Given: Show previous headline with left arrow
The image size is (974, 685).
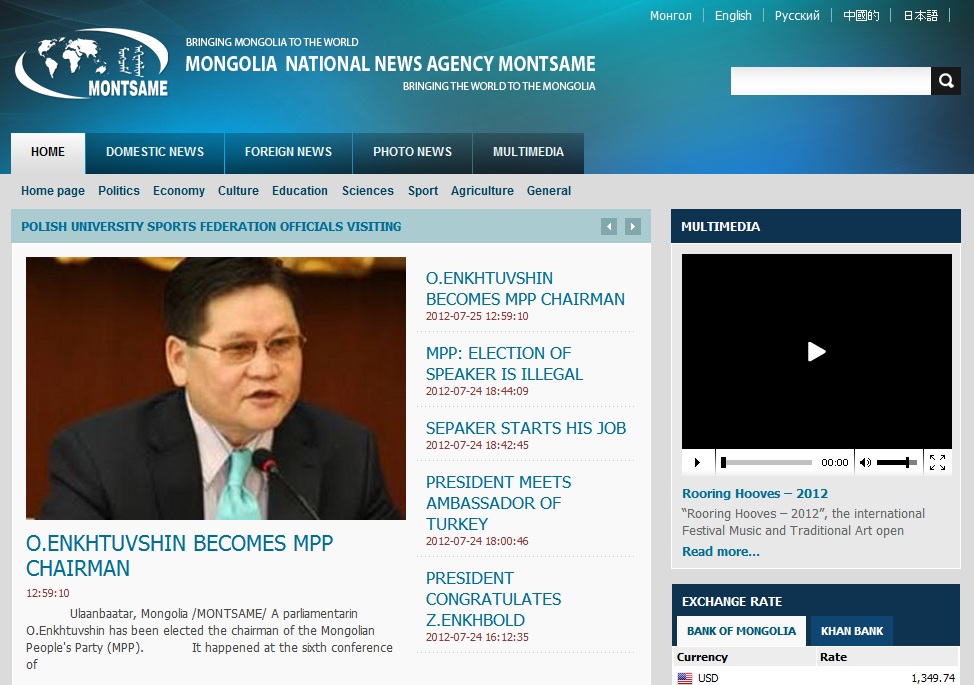Looking at the screenshot, I should click(609, 227).
